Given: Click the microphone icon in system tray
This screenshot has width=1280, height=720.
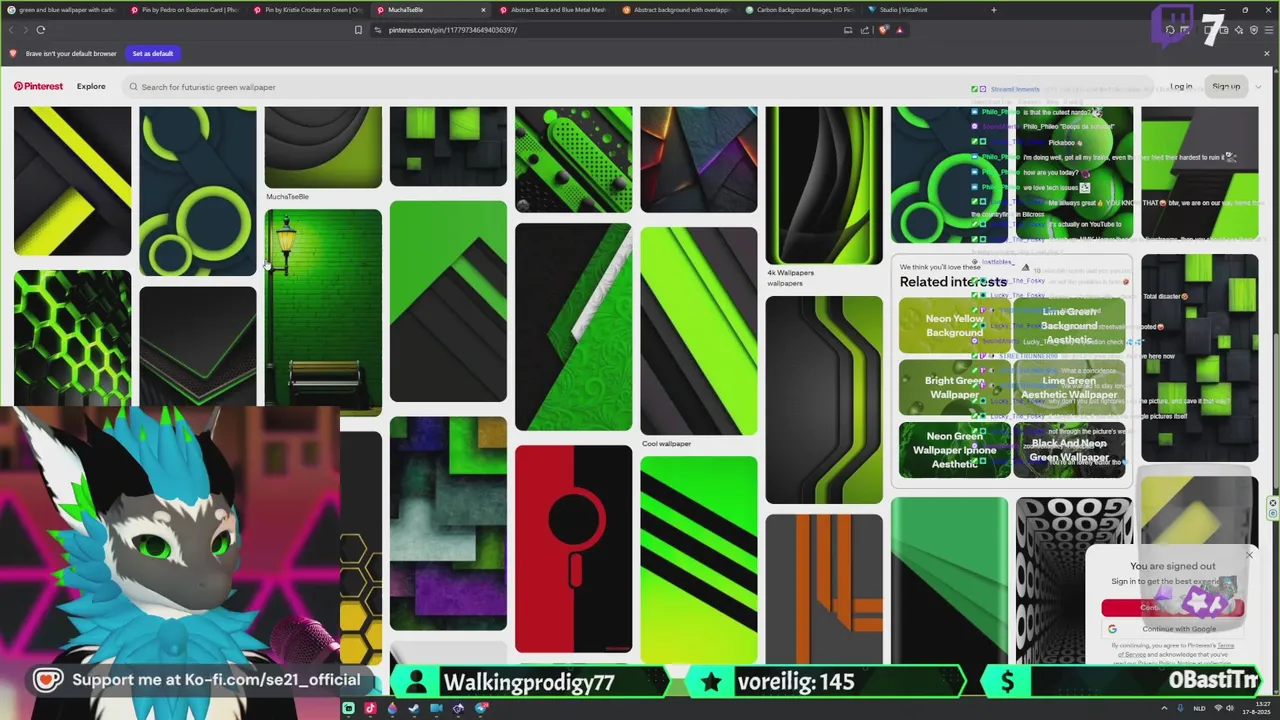Looking at the screenshot, I should point(1180,708).
